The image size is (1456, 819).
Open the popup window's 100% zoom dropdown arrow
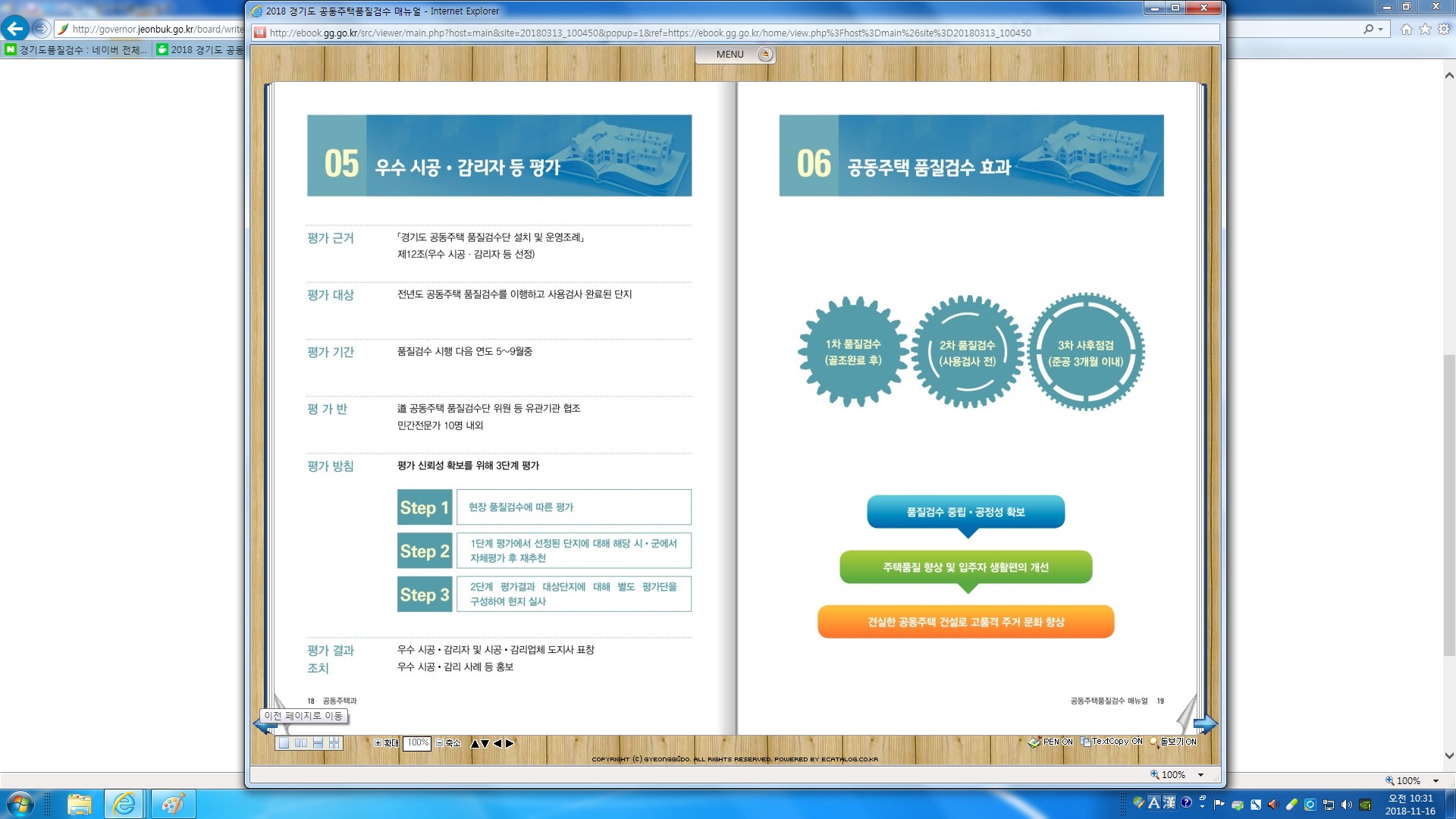1200,775
